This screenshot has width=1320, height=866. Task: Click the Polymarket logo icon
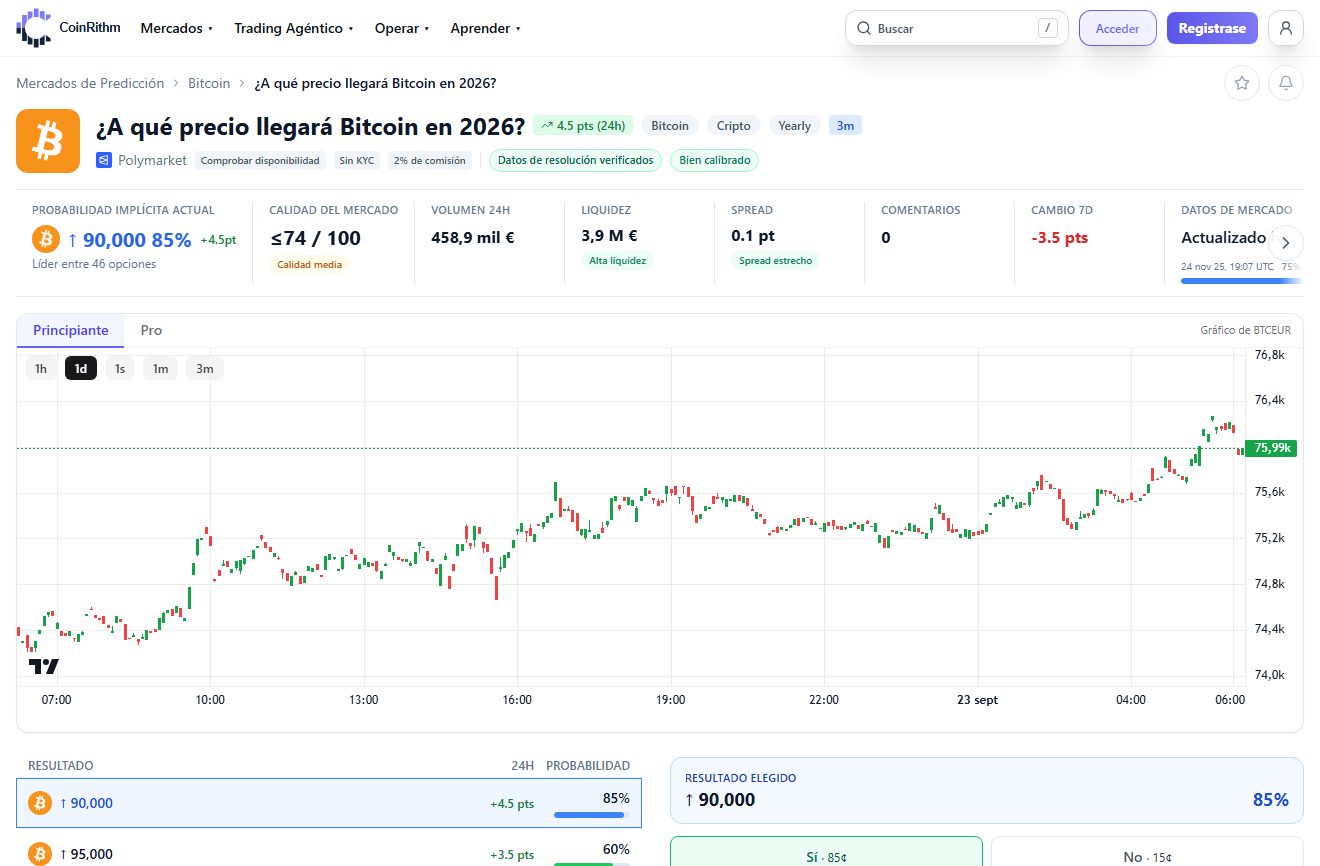(x=104, y=160)
